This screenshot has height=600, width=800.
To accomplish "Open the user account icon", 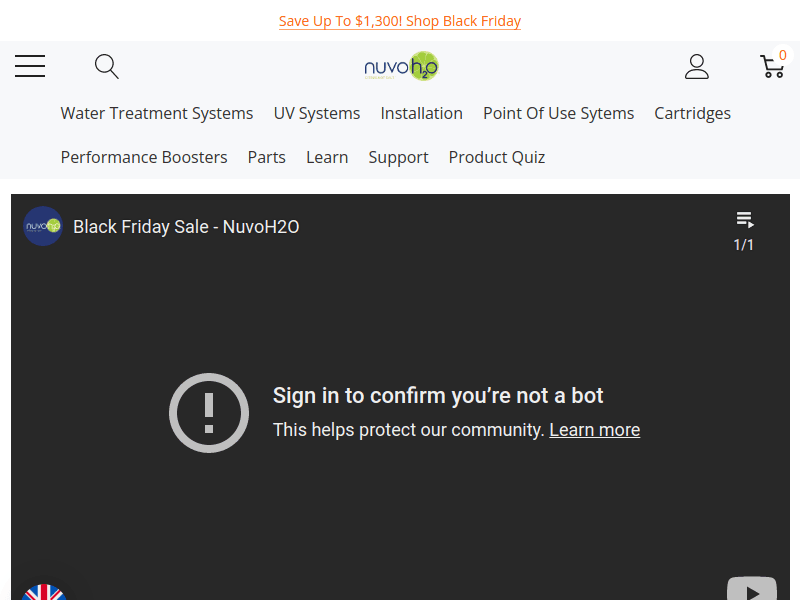I will pyautogui.click(x=697, y=67).
